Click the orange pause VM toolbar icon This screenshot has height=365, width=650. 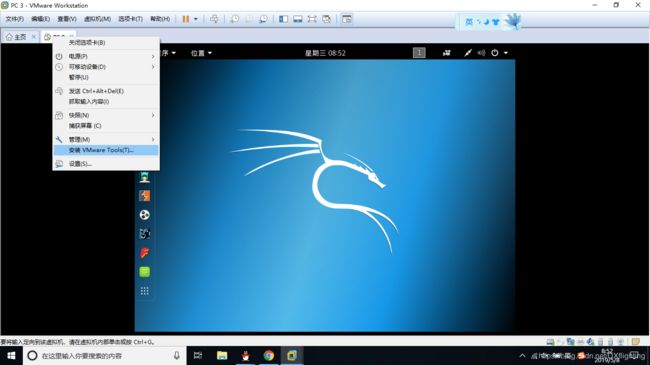186,19
